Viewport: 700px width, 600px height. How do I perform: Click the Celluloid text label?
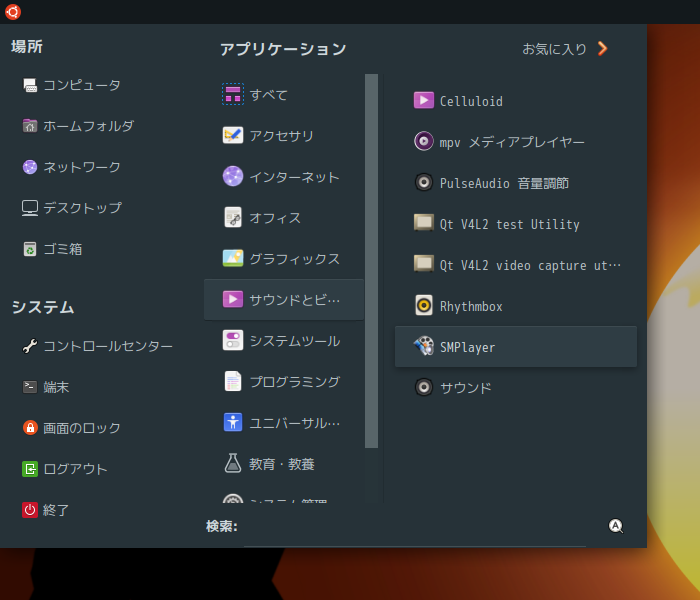click(471, 101)
